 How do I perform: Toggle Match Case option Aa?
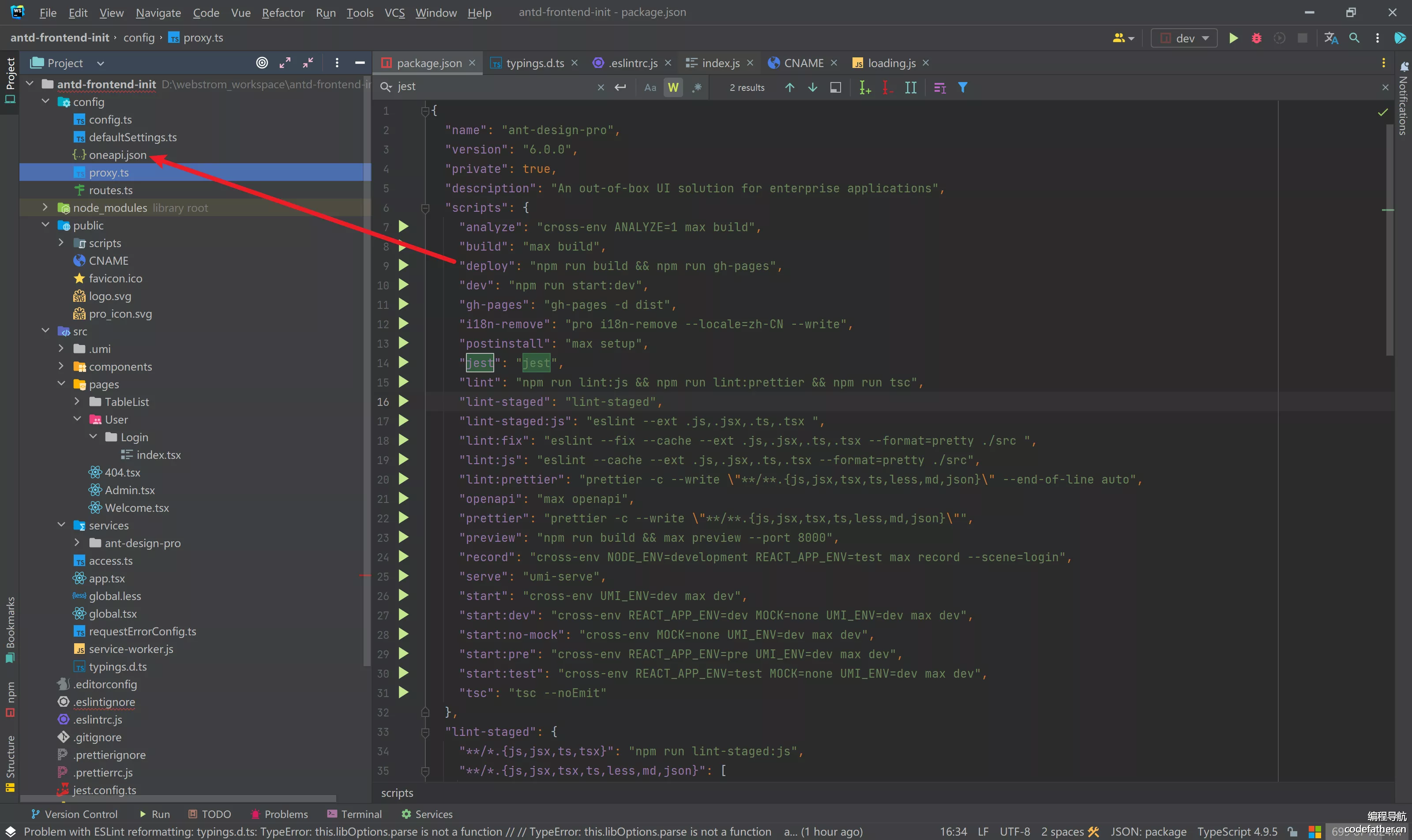(x=650, y=87)
